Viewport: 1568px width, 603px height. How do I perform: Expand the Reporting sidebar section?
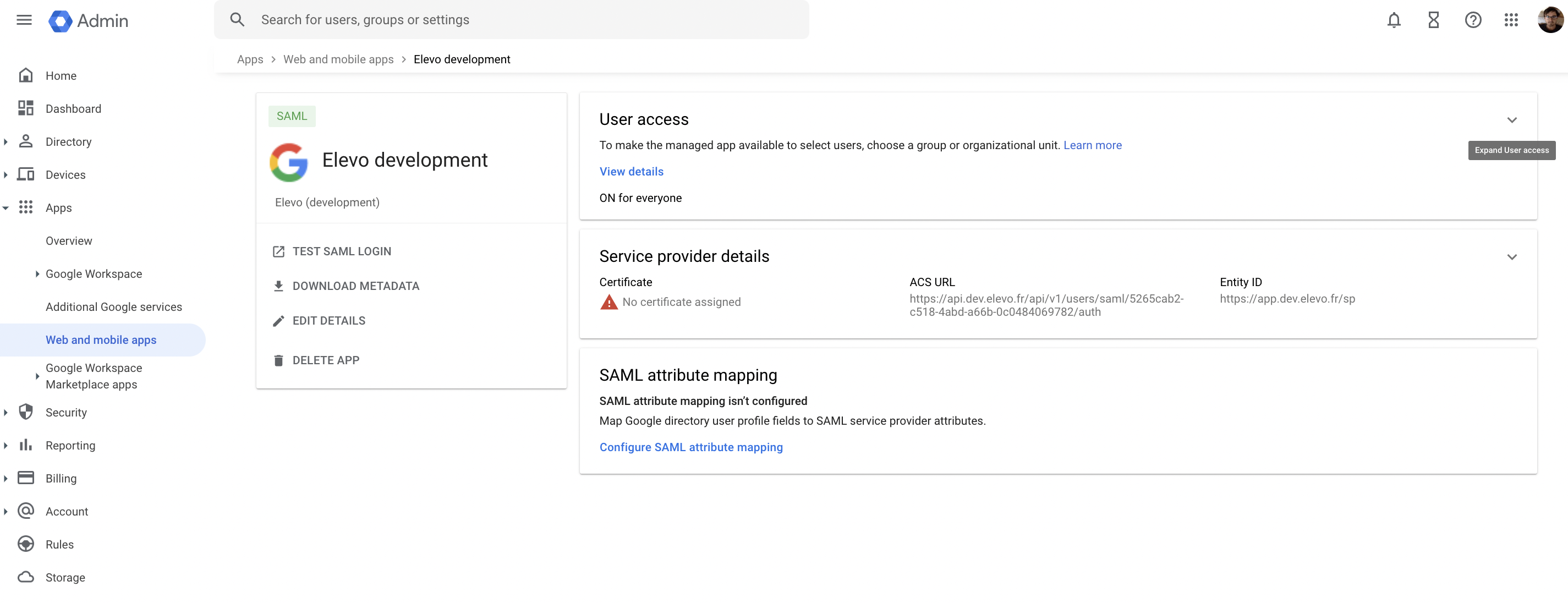[6, 446]
